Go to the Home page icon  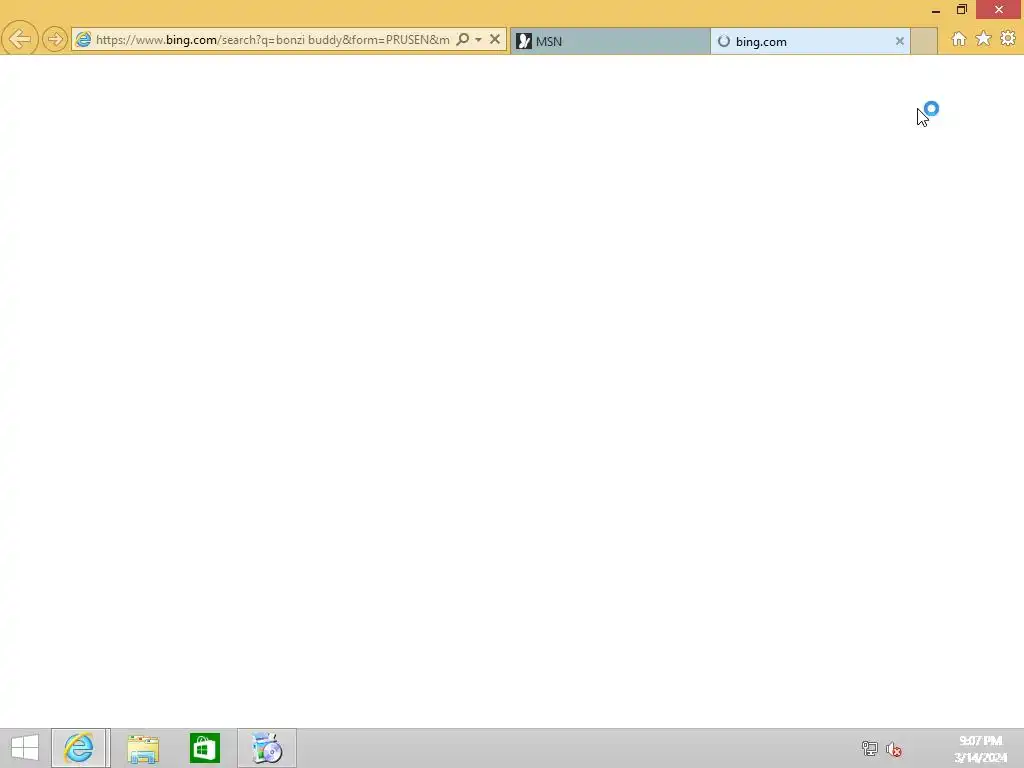pos(959,39)
